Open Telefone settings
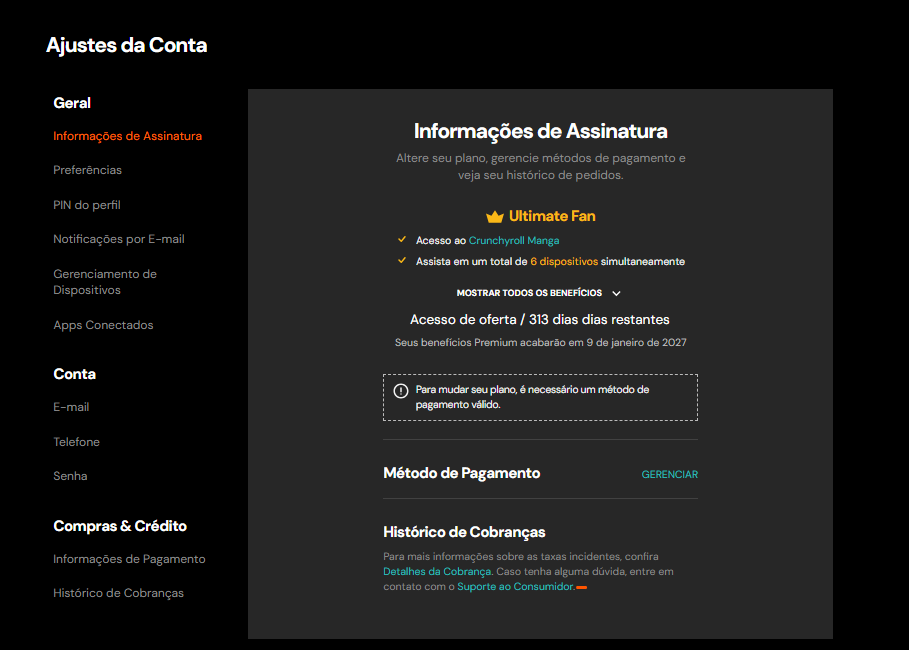Screen dimensions: 909x650 click(76, 441)
